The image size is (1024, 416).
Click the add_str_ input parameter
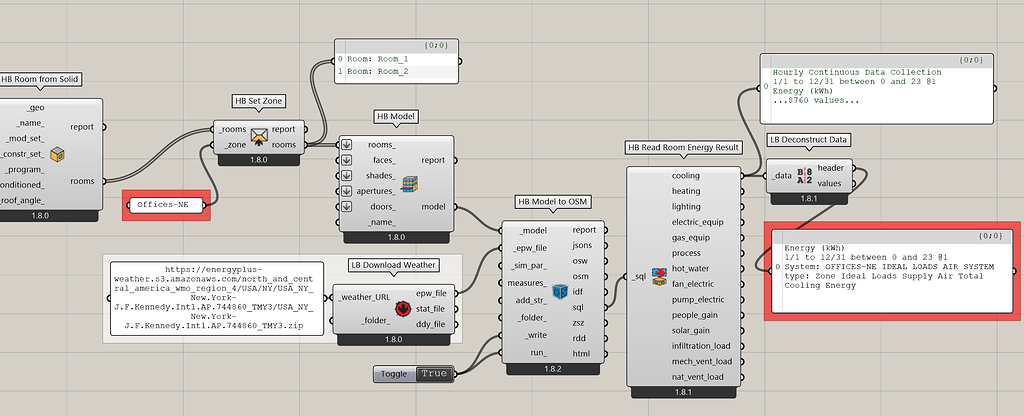tap(531, 300)
